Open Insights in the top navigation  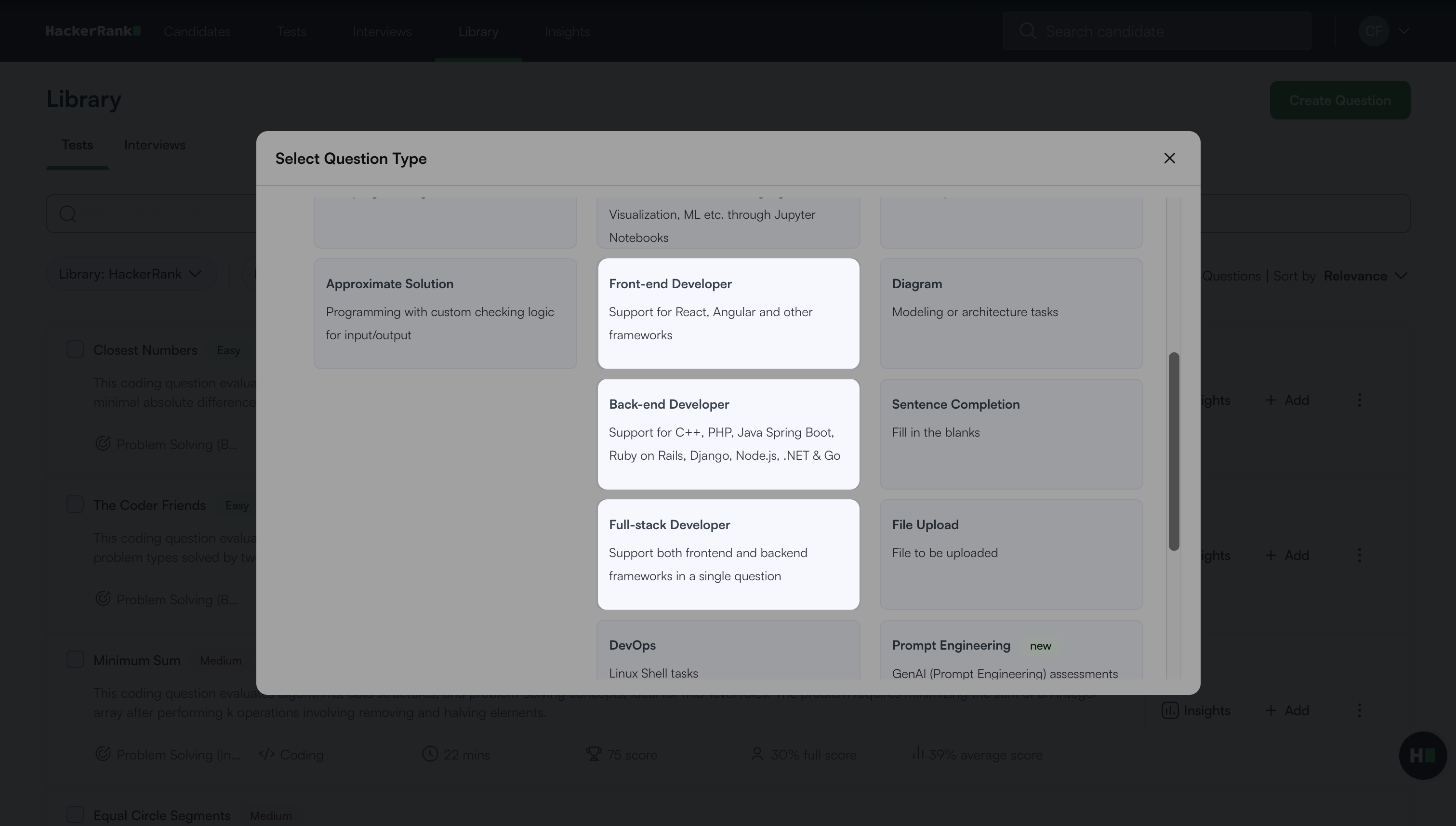click(x=567, y=32)
